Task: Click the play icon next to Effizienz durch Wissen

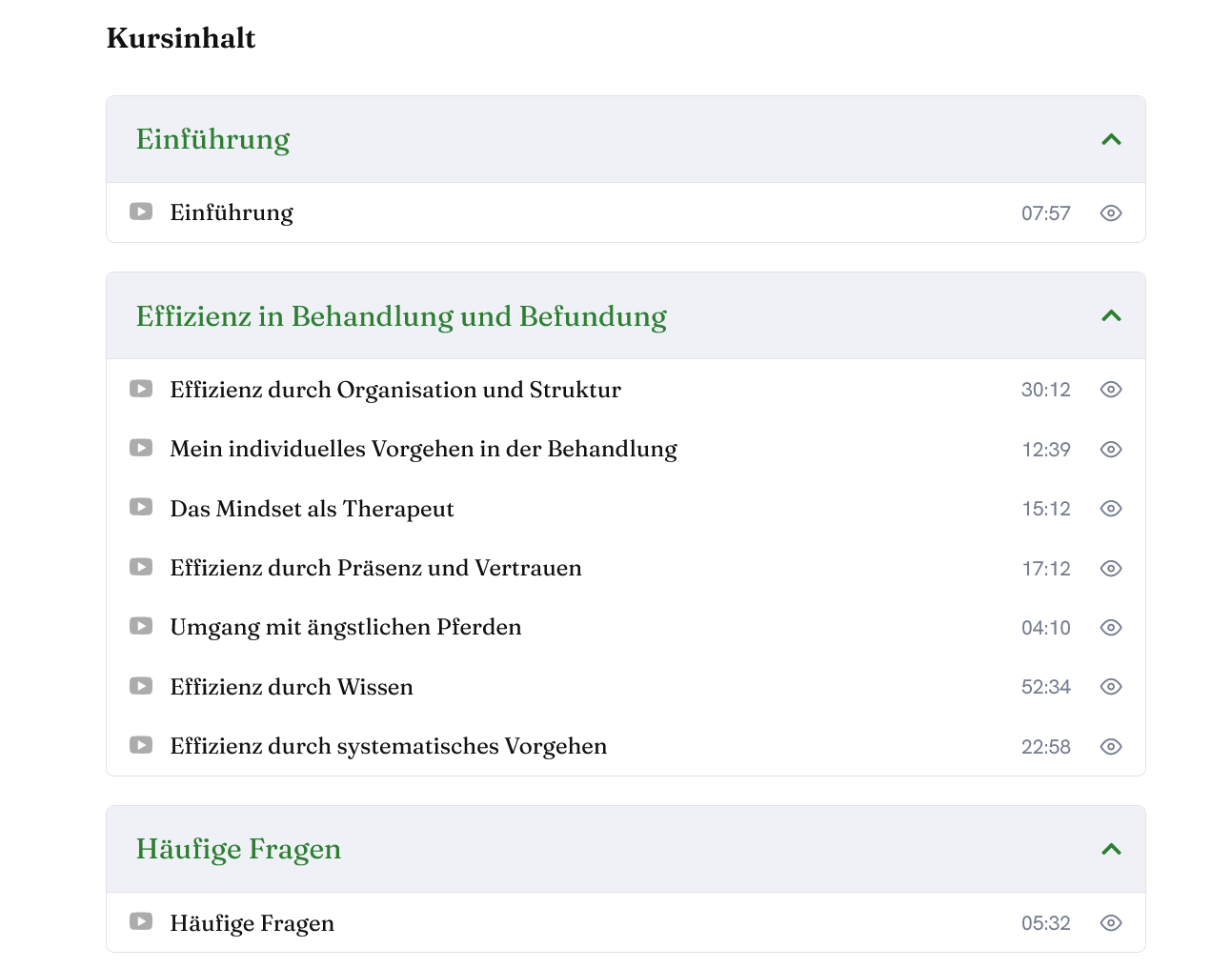Action: point(141,686)
